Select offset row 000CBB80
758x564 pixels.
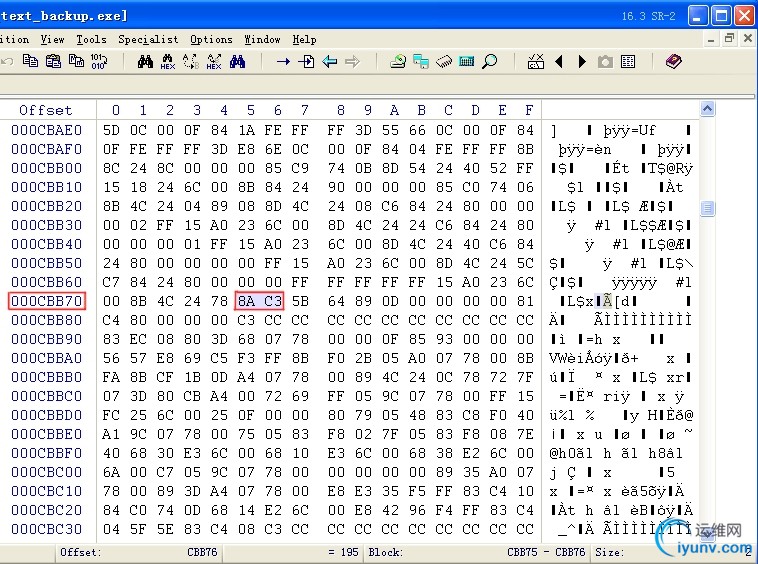[x=47, y=320]
